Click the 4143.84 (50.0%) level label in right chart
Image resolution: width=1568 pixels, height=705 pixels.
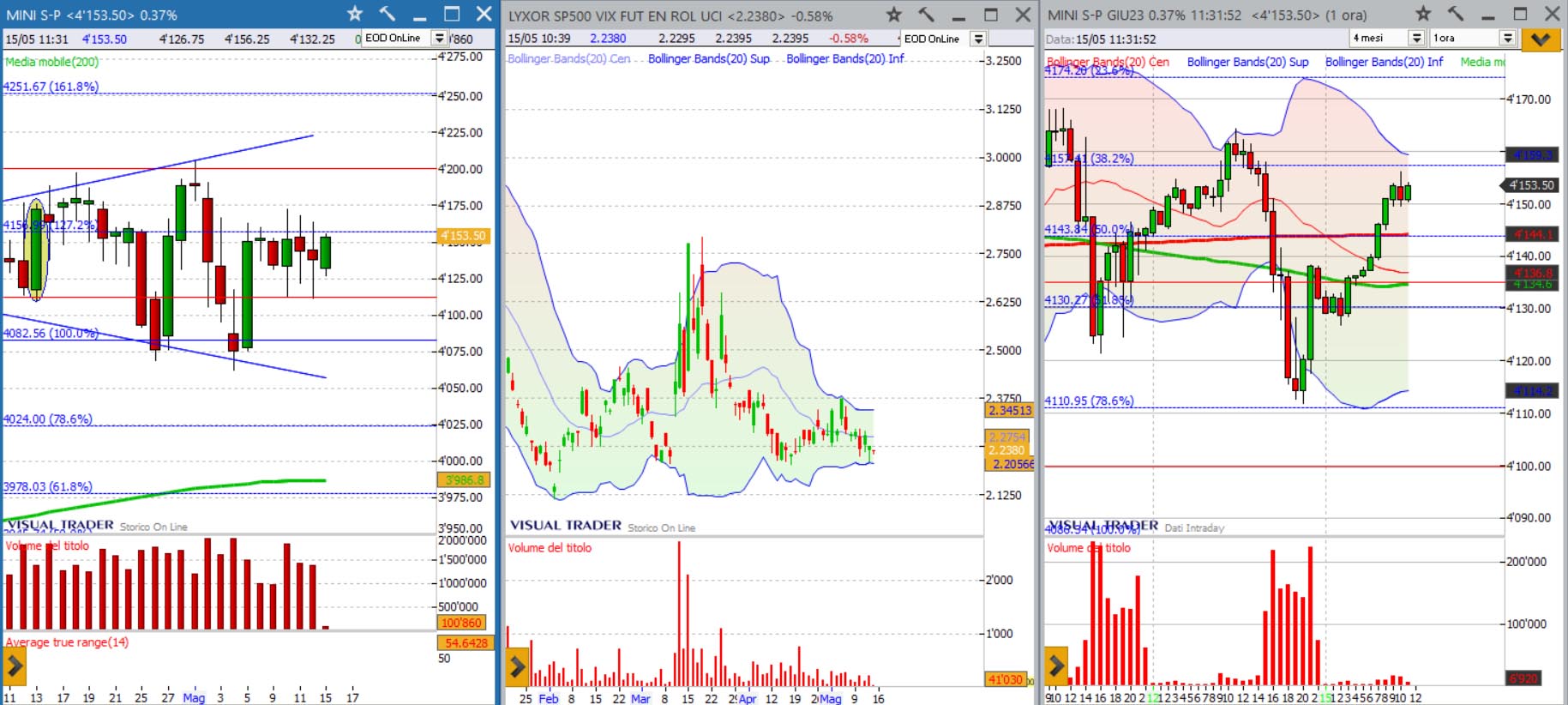(x=1089, y=229)
